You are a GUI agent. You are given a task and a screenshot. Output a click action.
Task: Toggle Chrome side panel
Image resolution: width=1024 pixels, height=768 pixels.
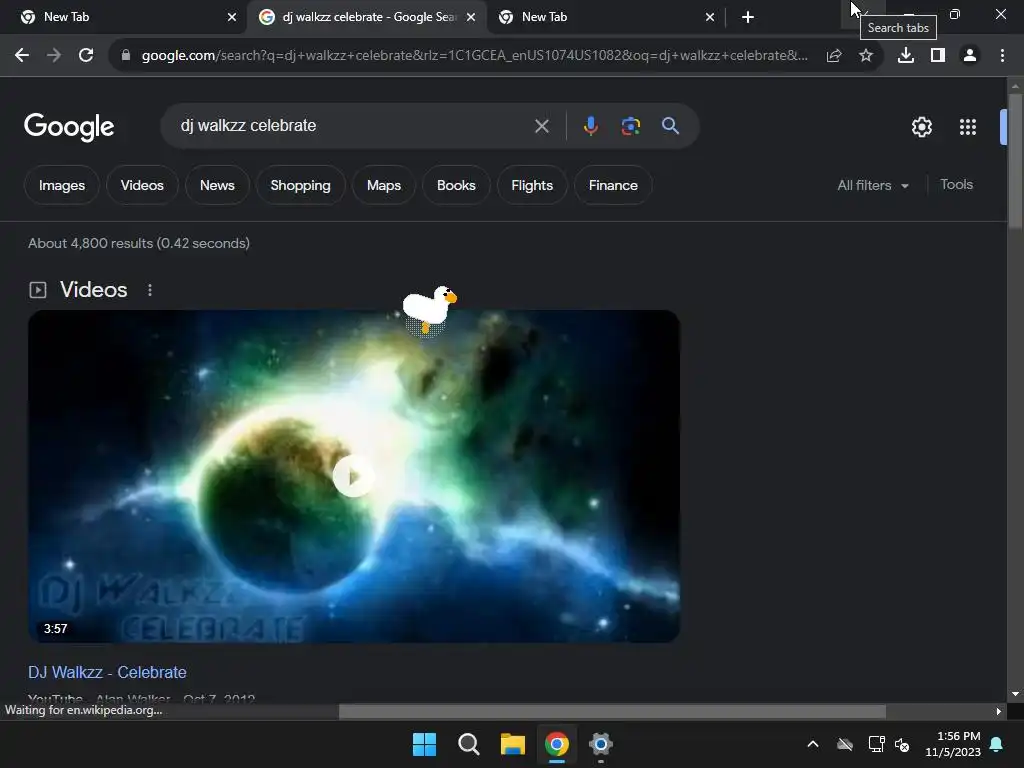(938, 56)
